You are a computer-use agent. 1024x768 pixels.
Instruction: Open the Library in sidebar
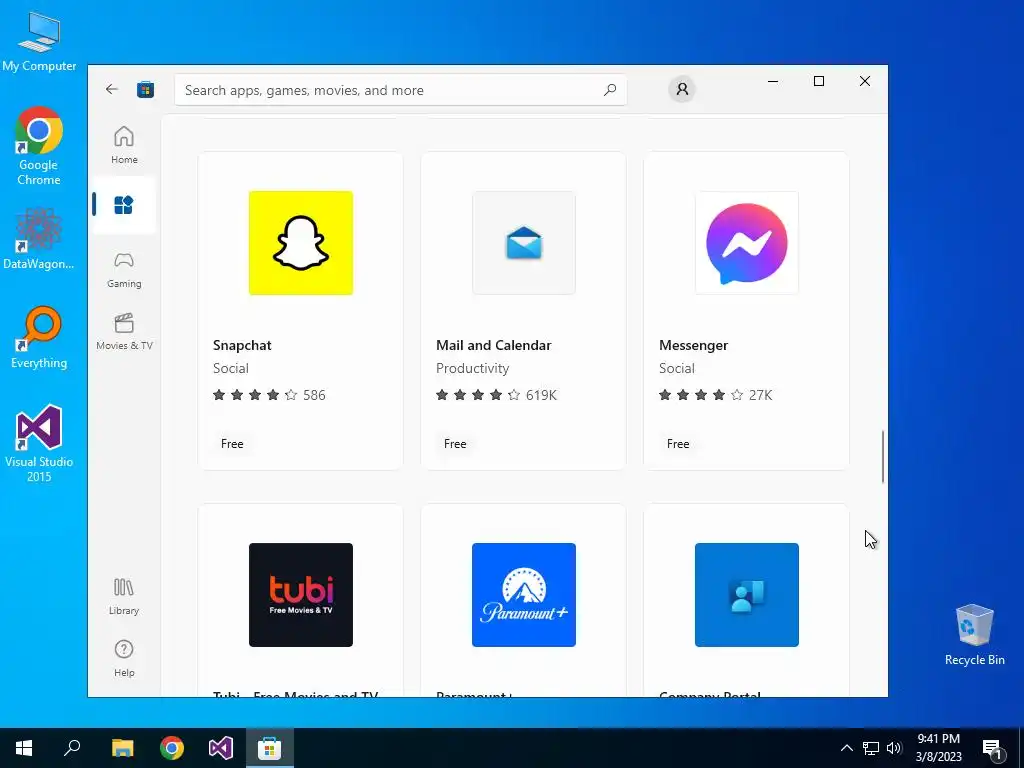(x=124, y=596)
